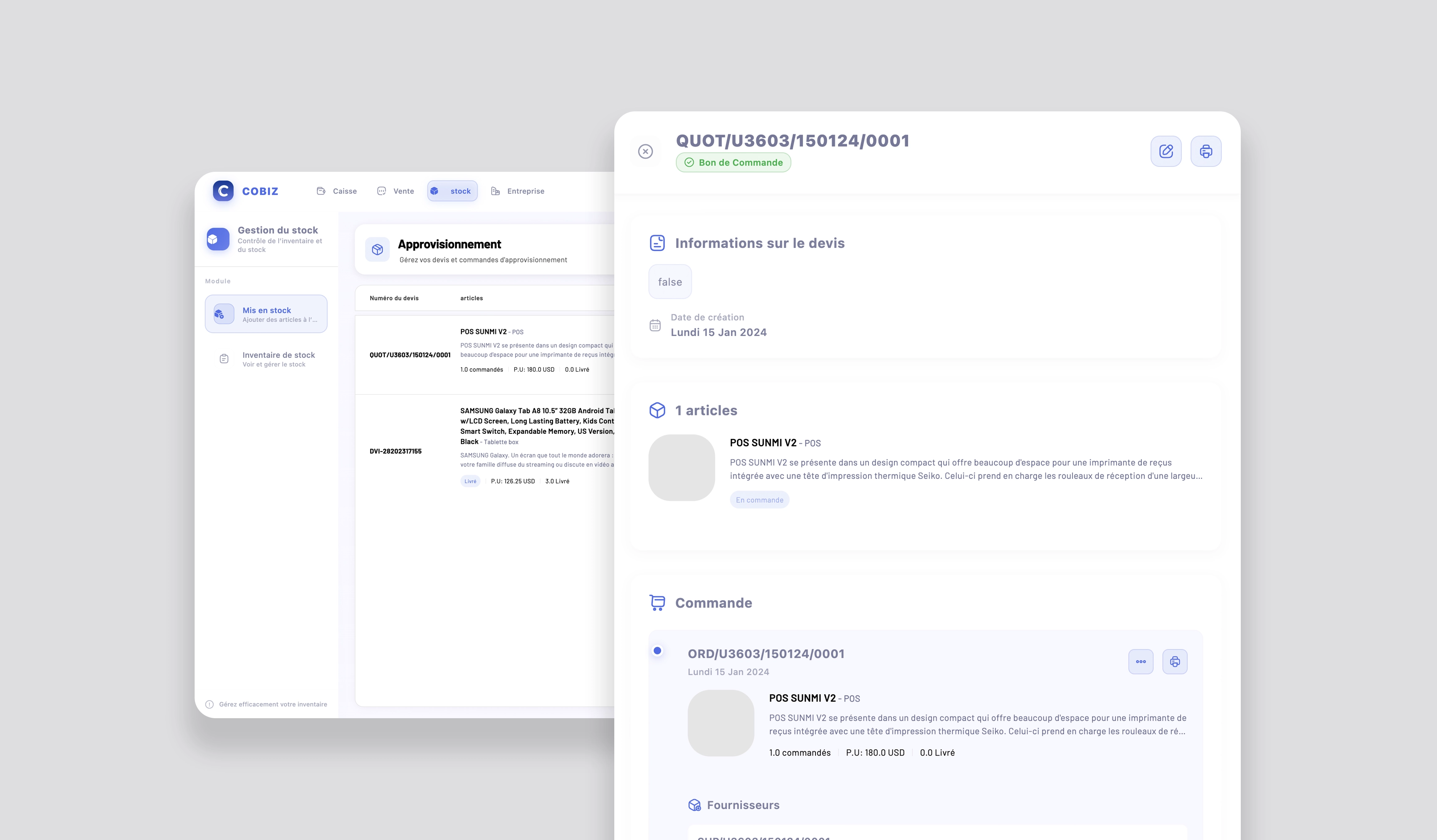Click the cart icon beside Commande
The width and height of the screenshot is (1437, 840).
pos(658,603)
